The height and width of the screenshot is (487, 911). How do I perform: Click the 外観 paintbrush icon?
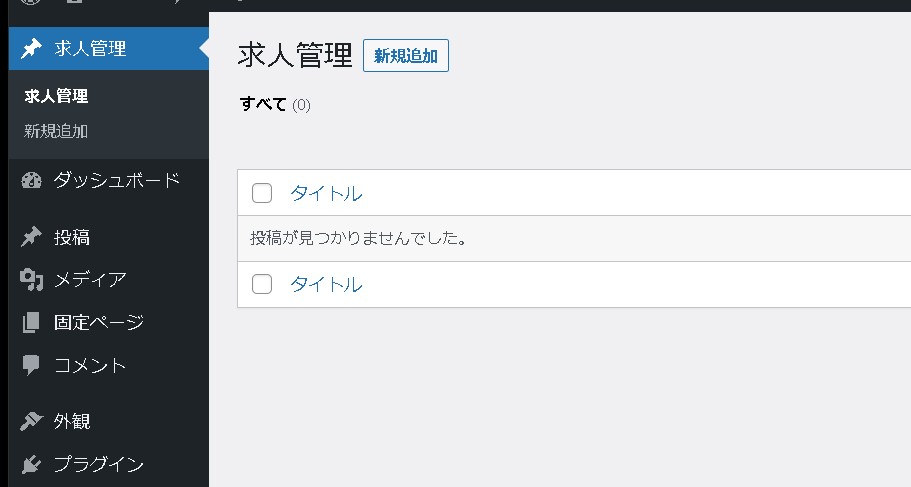pyautogui.click(x=31, y=421)
